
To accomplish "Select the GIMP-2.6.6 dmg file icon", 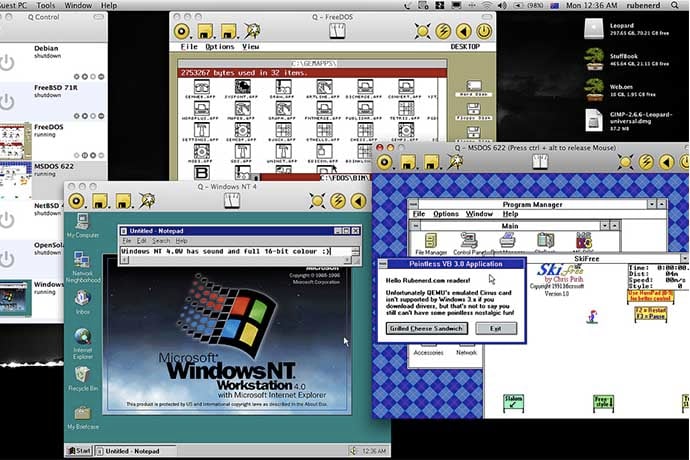I will pyautogui.click(x=594, y=120).
